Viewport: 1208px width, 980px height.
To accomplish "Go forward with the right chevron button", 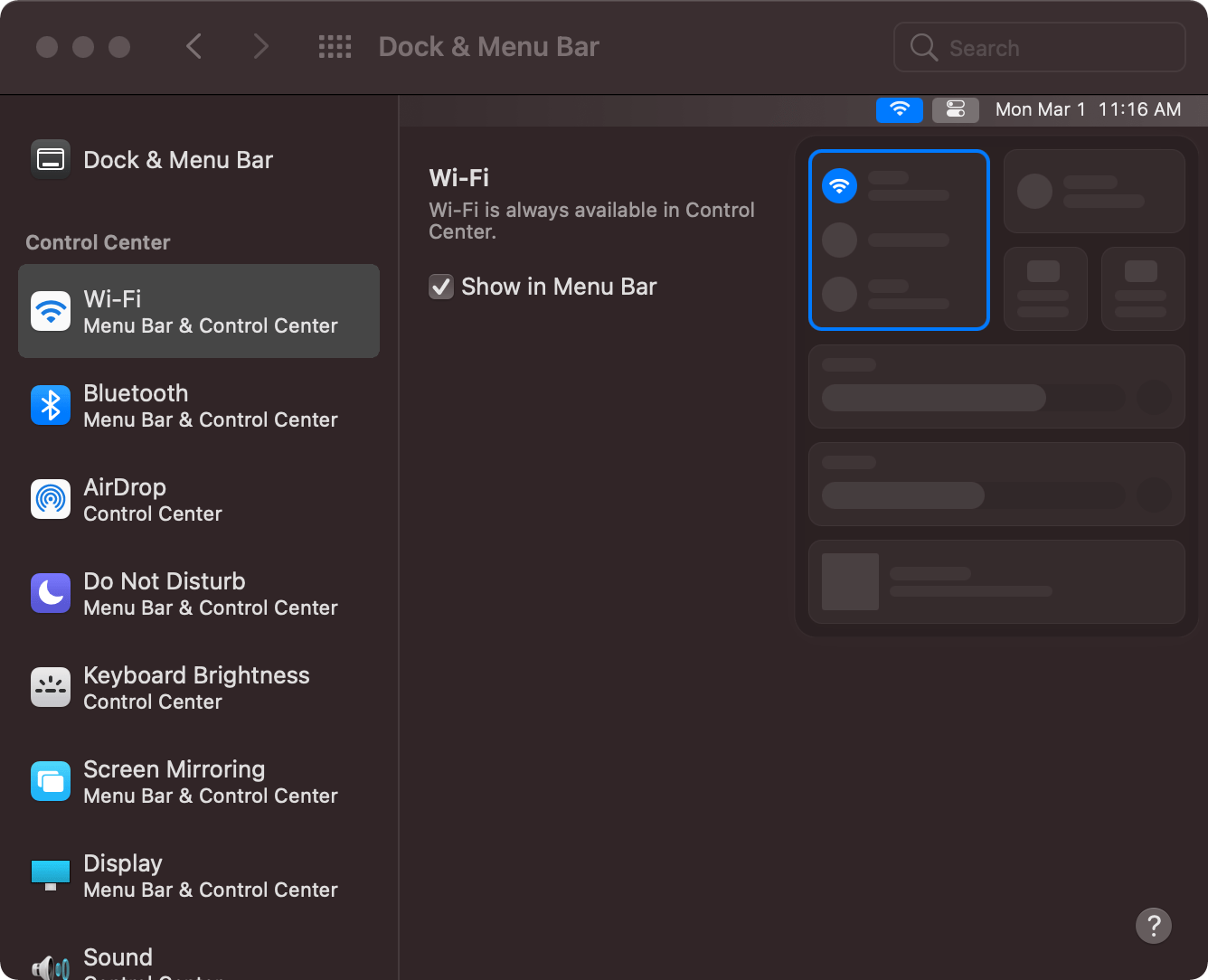I will click(260, 47).
